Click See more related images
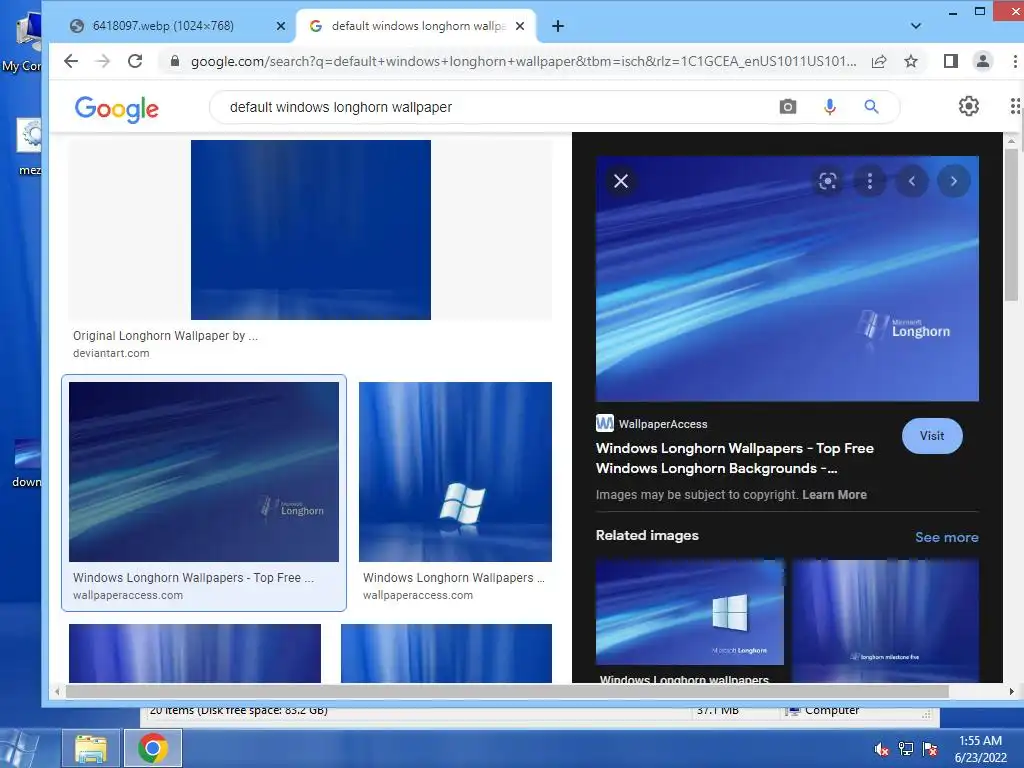Image resolution: width=1024 pixels, height=768 pixels. click(x=946, y=537)
